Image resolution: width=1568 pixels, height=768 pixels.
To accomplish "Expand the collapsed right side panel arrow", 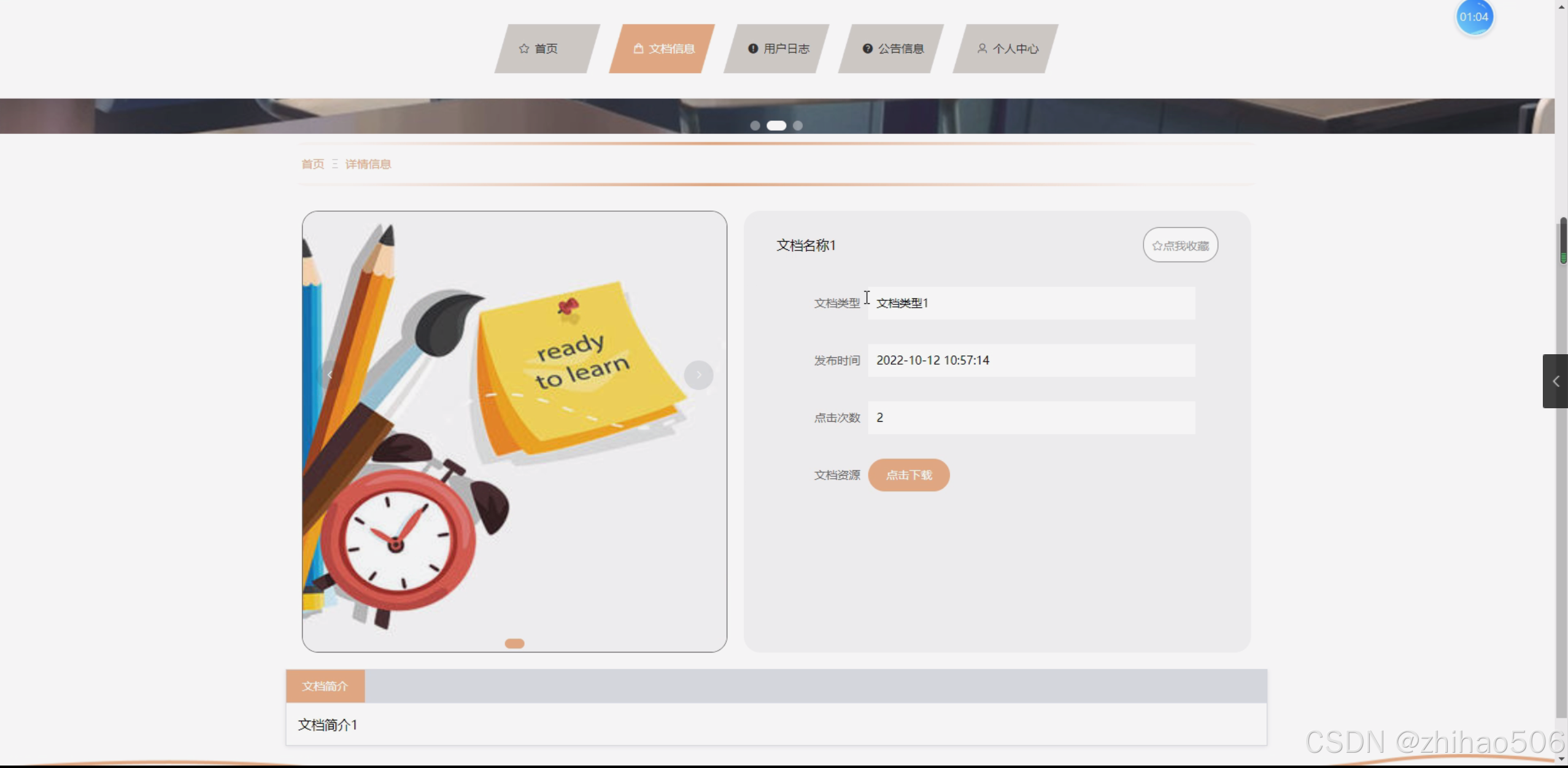I will (x=1556, y=381).
